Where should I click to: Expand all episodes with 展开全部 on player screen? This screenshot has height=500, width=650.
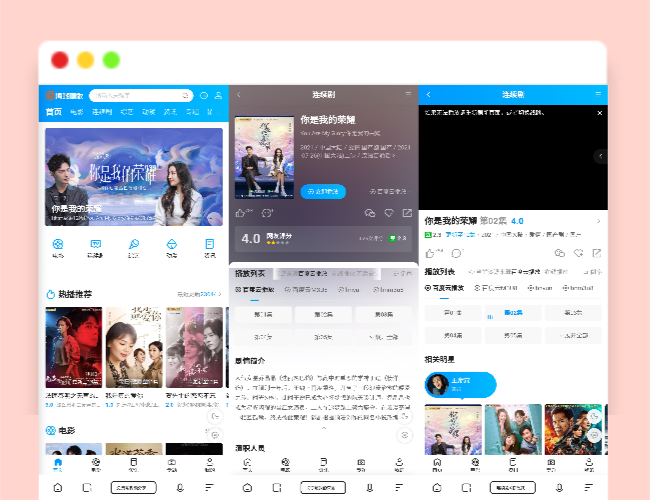tap(573, 335)
